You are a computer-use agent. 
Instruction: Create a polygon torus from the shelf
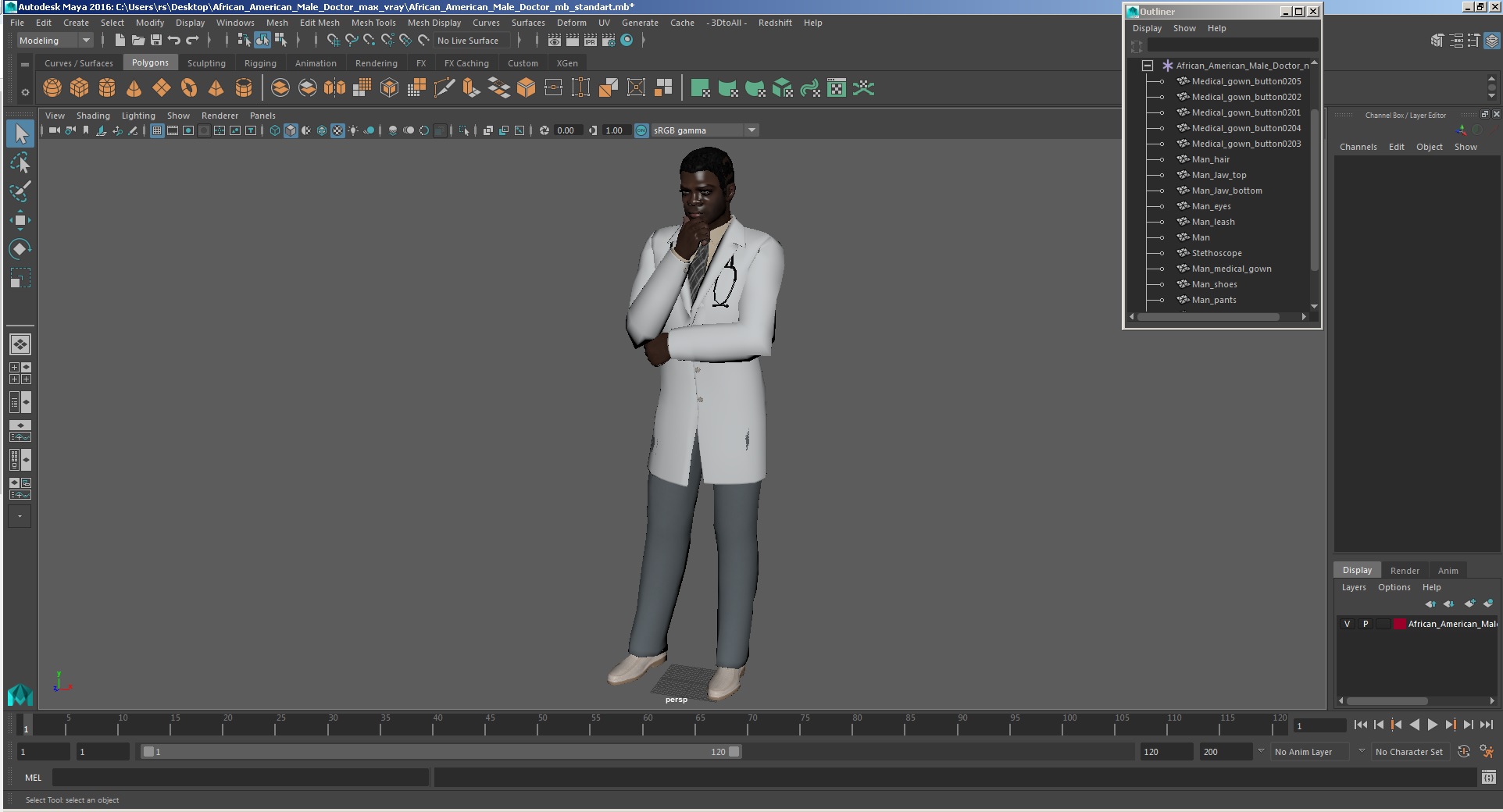189,88
